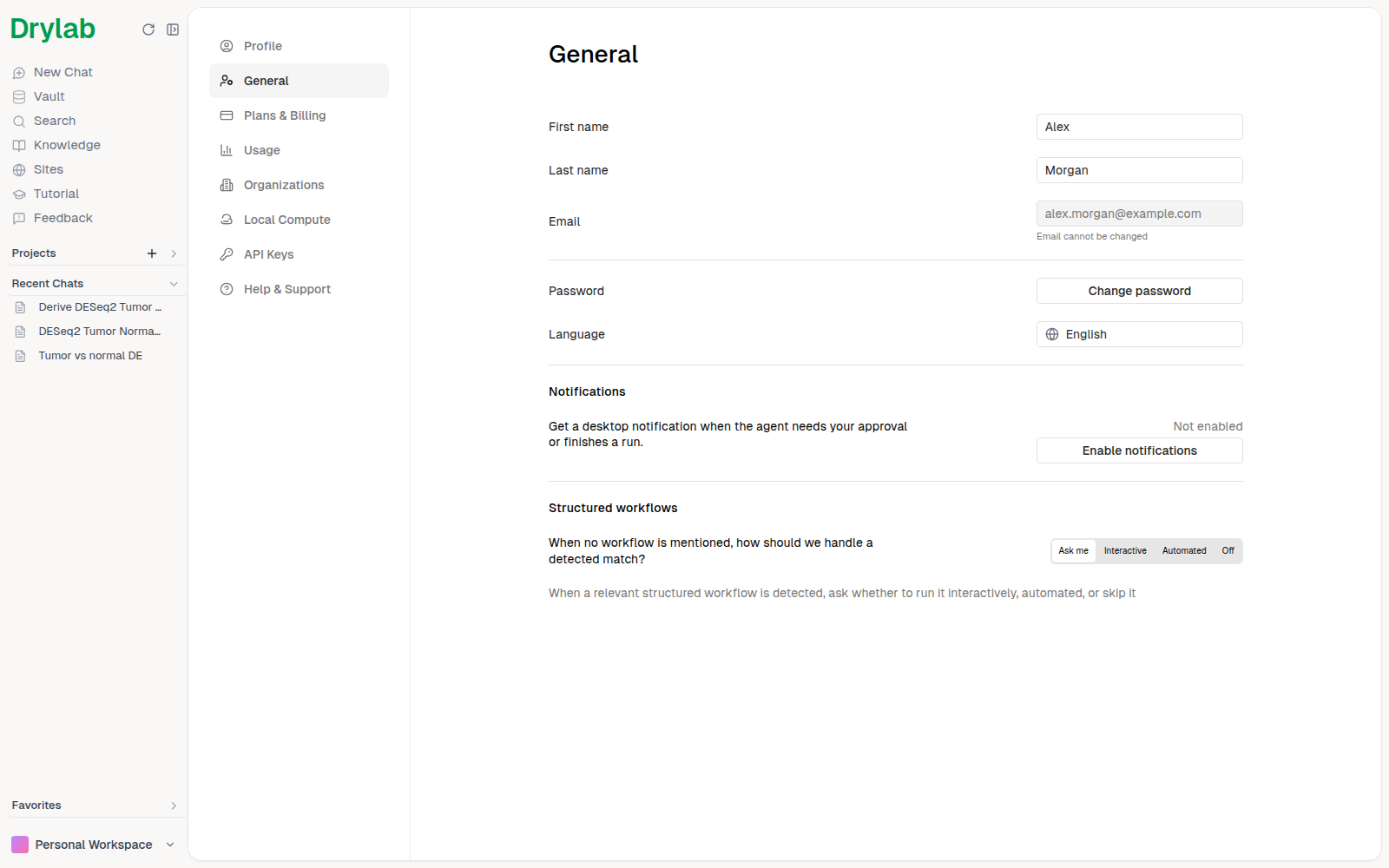1389x868 pixels.
Task: Click the Search magnifier icon
Action: (x=19, y=122)
